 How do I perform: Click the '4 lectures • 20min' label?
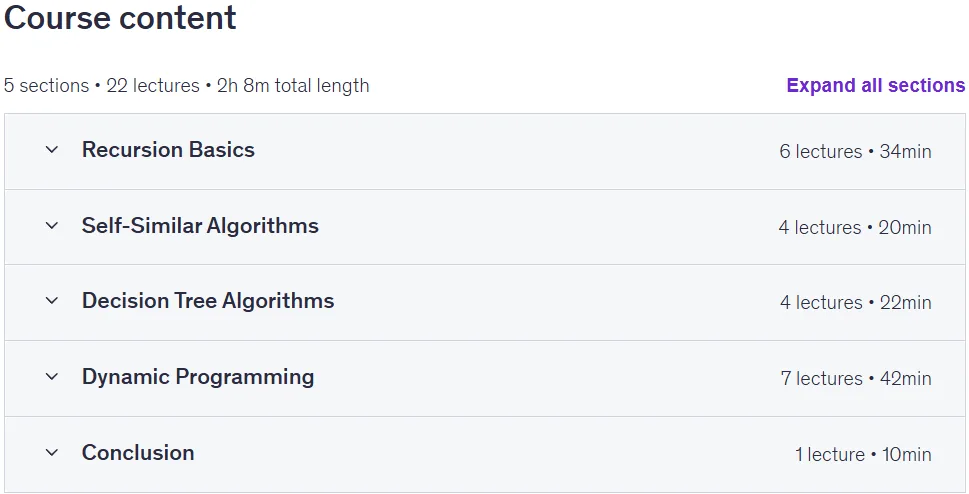click(x=855, y=228)
